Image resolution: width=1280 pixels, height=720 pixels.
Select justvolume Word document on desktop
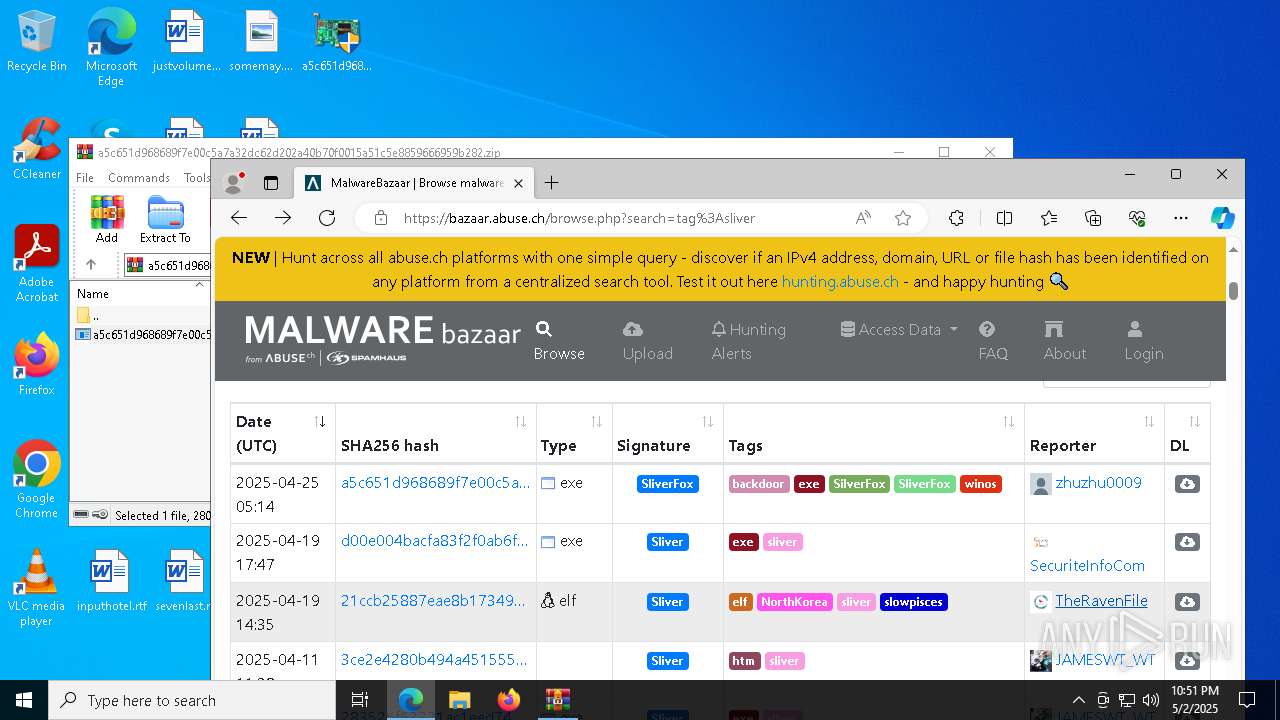coord(186,42)
